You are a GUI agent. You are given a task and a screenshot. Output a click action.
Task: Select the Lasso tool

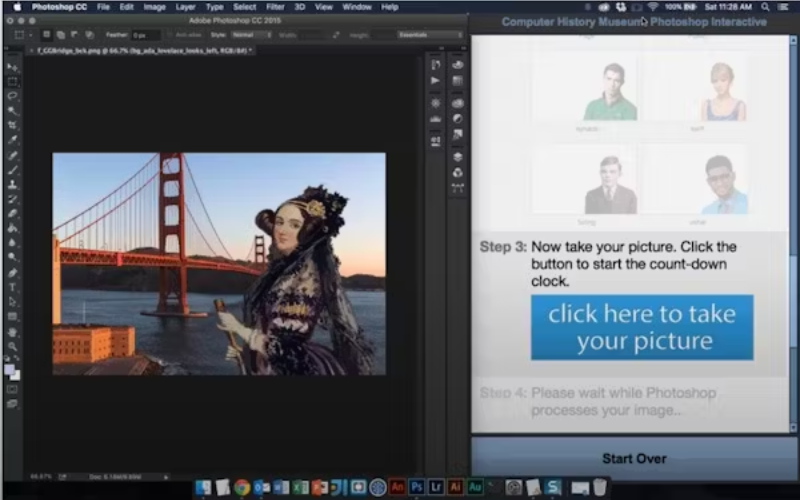point(12,96)
